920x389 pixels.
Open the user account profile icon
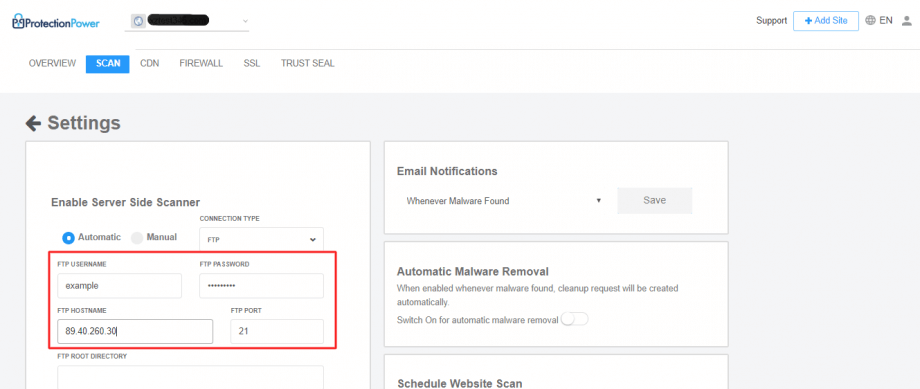(907, 21)
